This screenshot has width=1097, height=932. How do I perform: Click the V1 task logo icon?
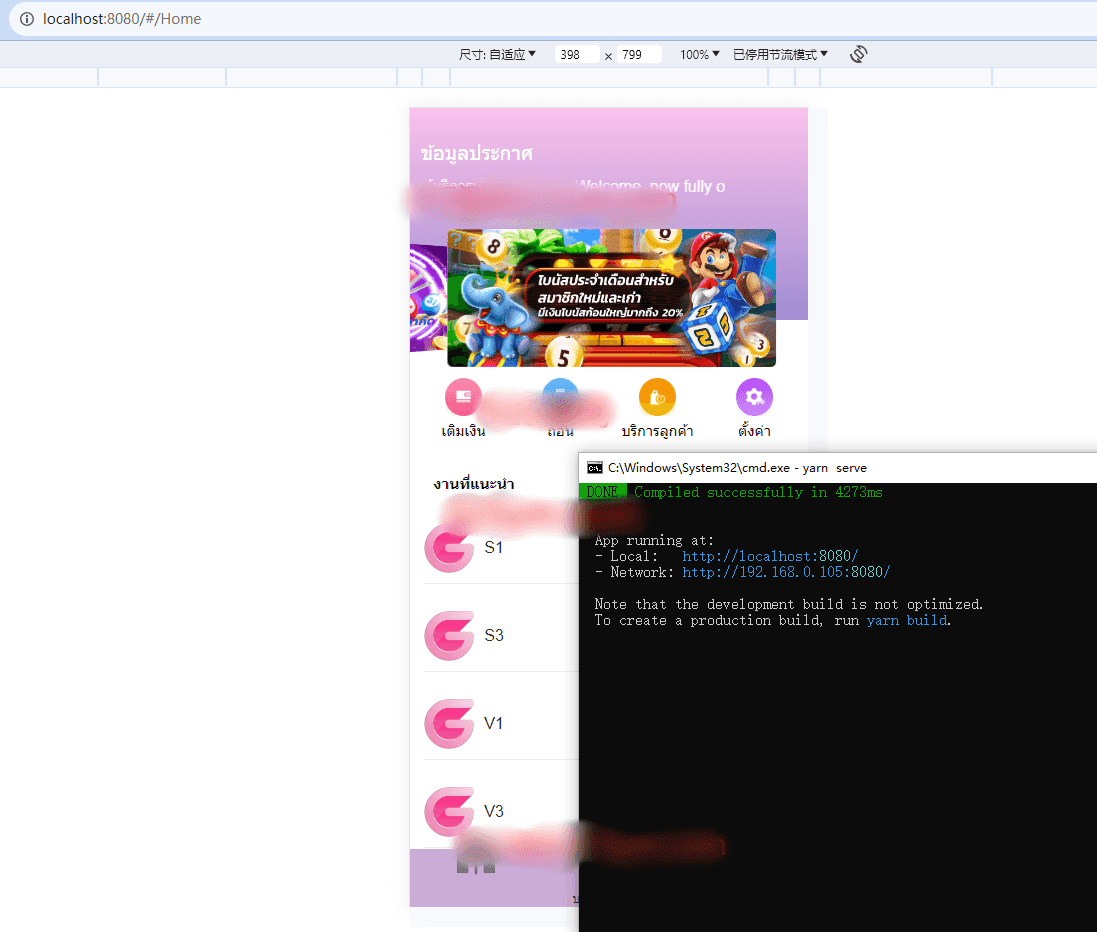coord(449,724)
